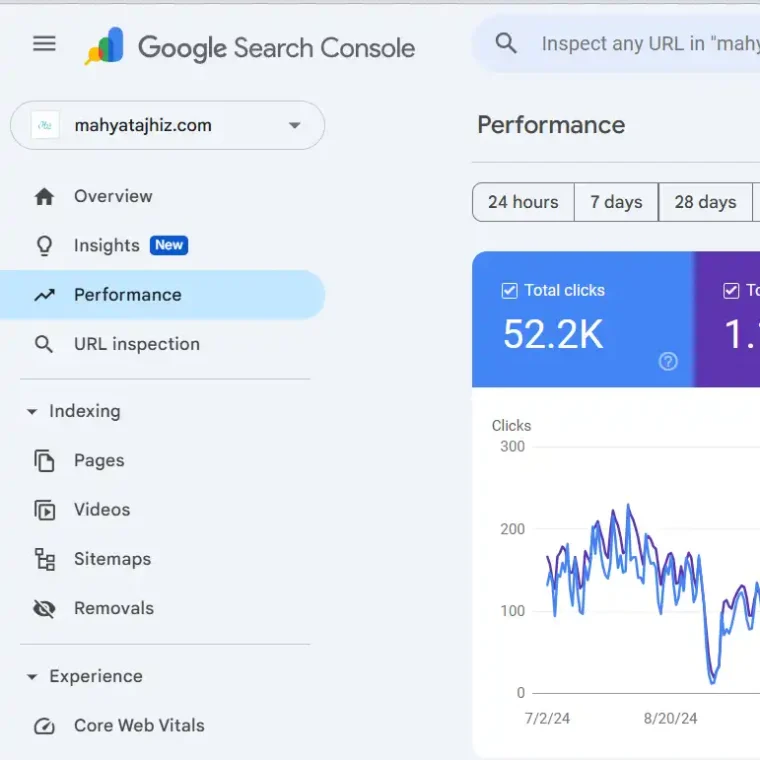This screenshot has width=760, height=760.
Task: Click the Total clicks help icon
Action: point(668,362)
